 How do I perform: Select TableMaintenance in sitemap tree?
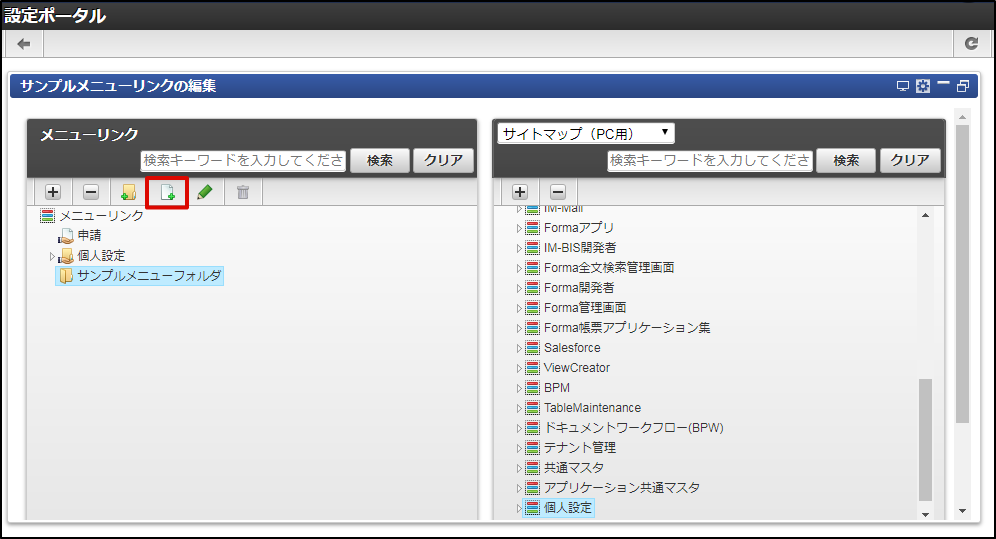pos(593,408)
